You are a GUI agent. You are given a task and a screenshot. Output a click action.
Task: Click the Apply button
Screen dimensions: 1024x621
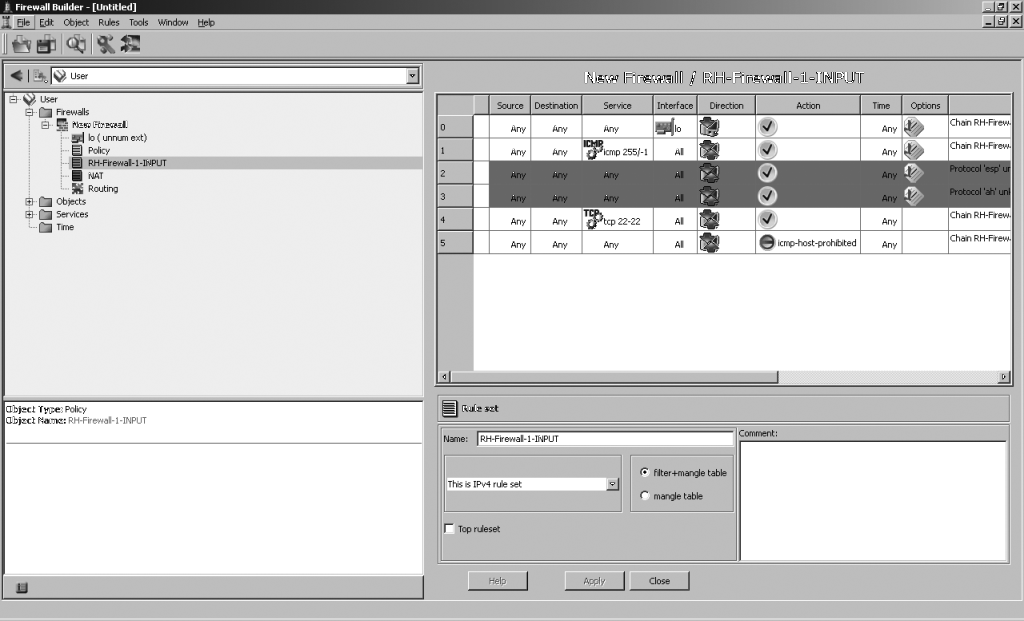tap(594, 581)
